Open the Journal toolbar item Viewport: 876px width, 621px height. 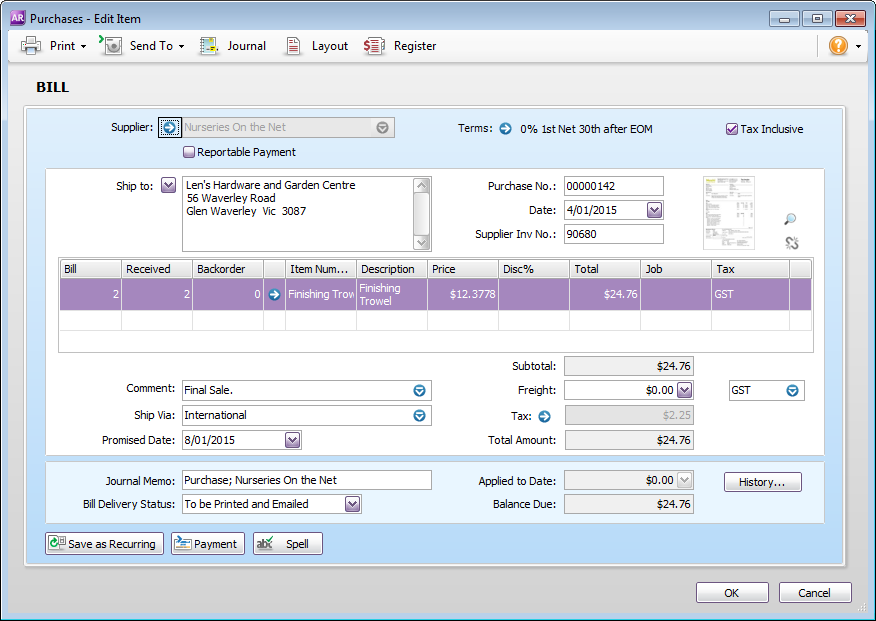click(233, 46)
